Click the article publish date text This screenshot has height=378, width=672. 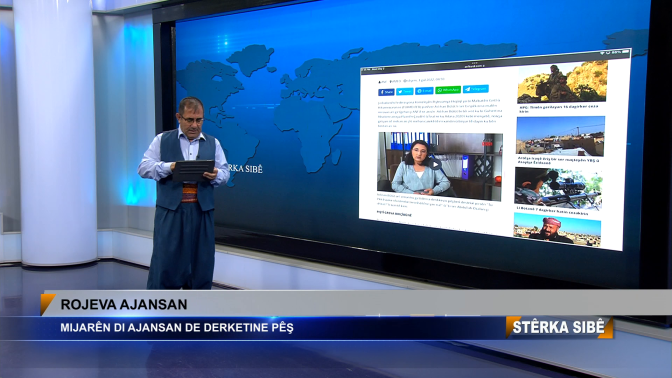[425, 80]
